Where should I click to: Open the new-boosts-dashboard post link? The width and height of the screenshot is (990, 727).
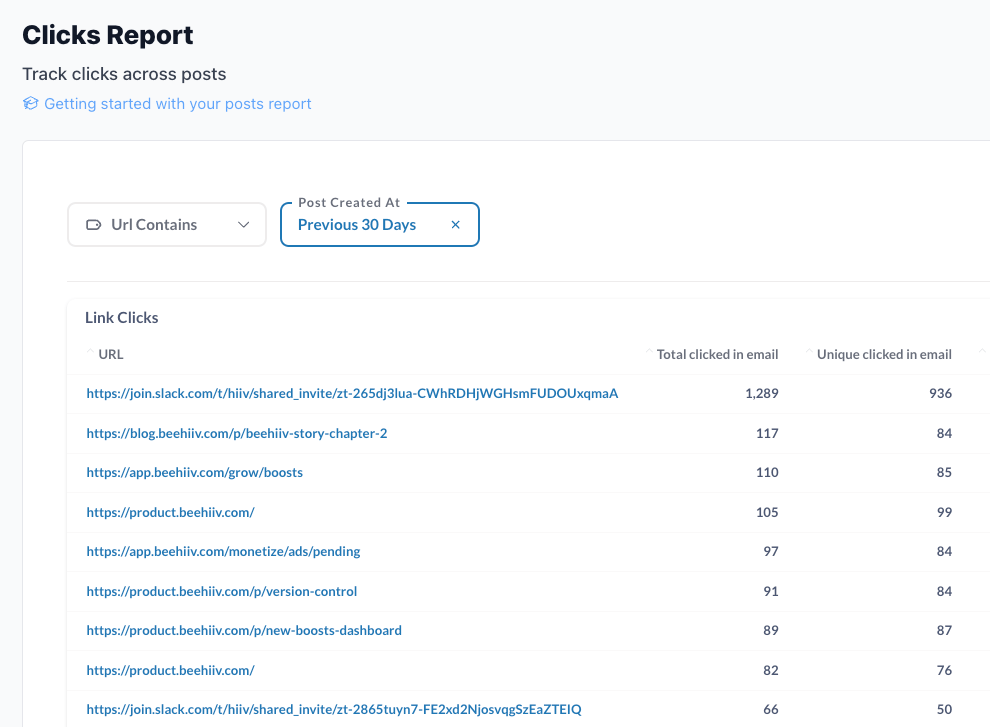244,630
